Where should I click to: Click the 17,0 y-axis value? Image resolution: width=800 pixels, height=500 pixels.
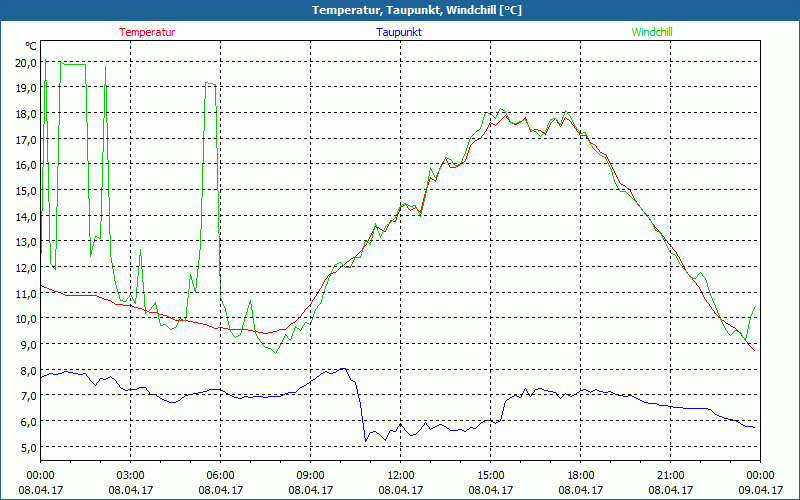click(27, 139)
